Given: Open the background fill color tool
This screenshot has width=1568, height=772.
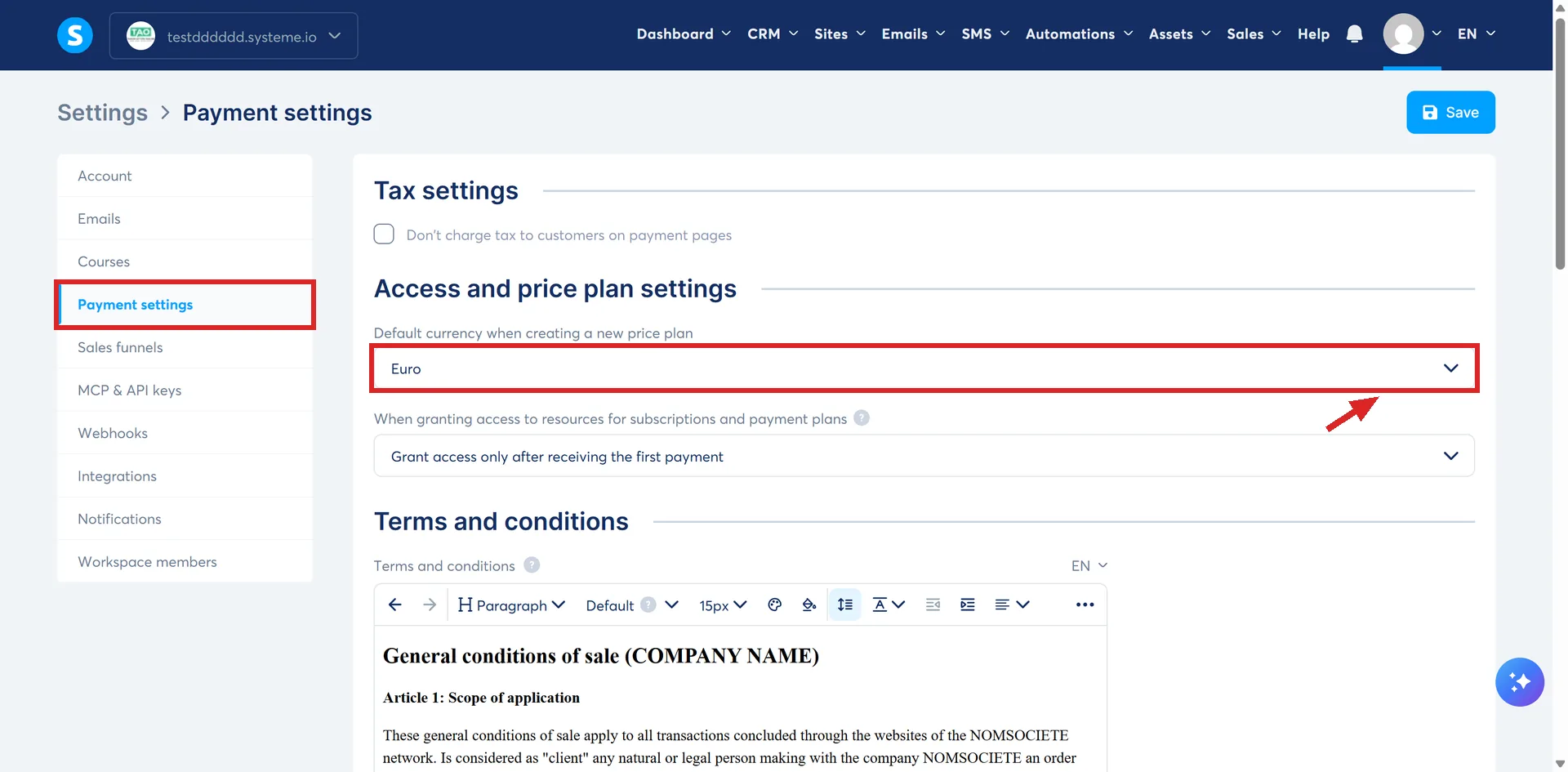Looking at the screenshot, I should click(809, 605).
